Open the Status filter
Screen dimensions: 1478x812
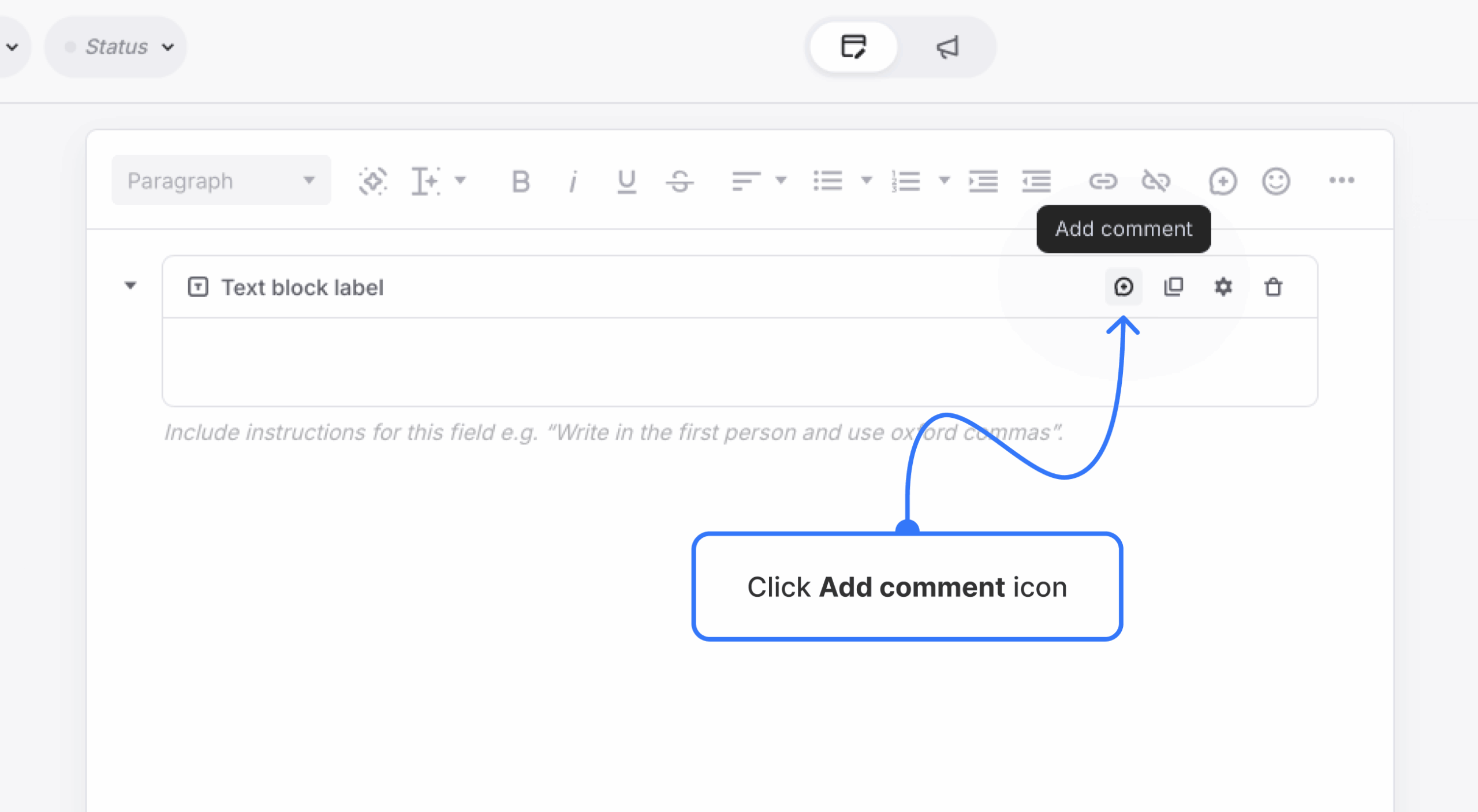[115, 47]
